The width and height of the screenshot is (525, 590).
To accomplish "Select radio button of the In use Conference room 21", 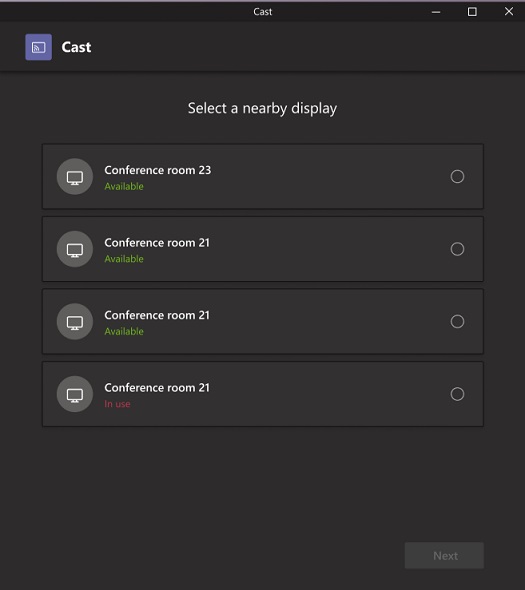I will point(457,394).
